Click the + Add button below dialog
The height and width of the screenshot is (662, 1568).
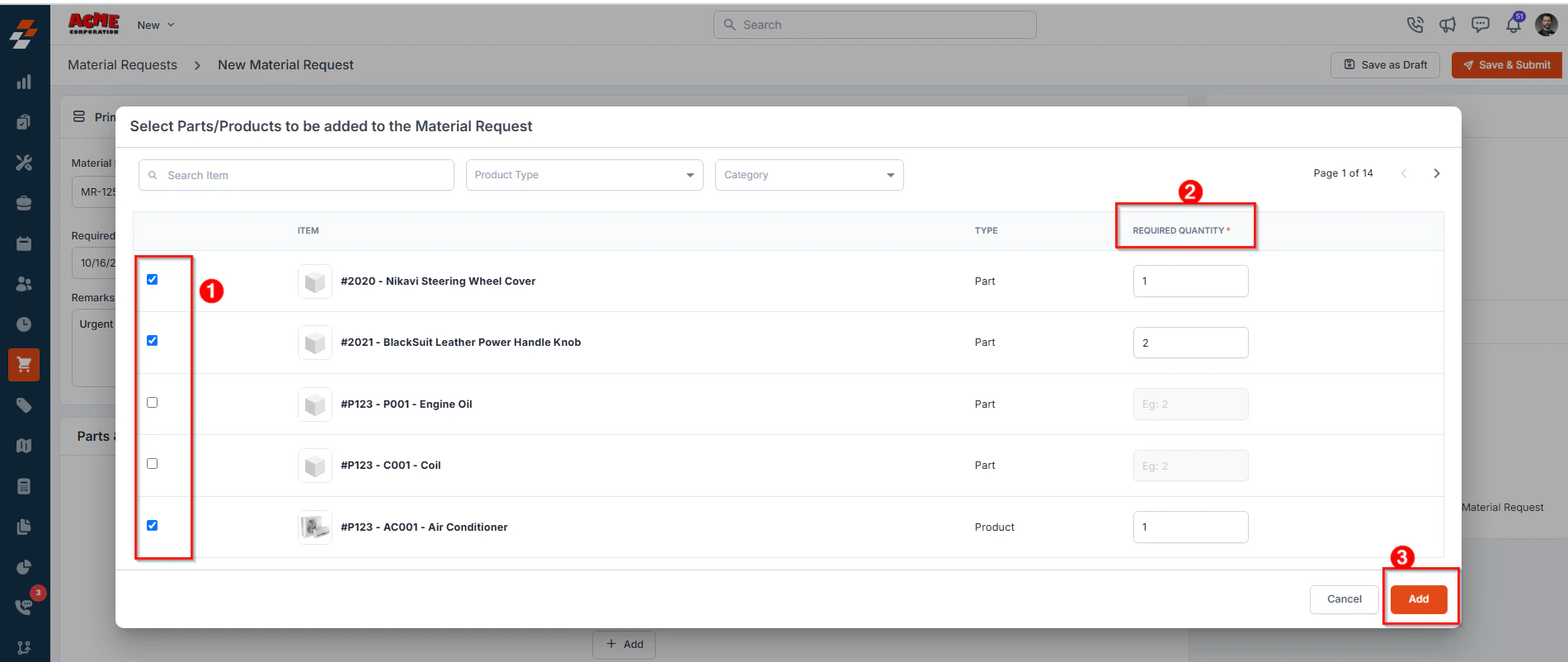[624, 645]
